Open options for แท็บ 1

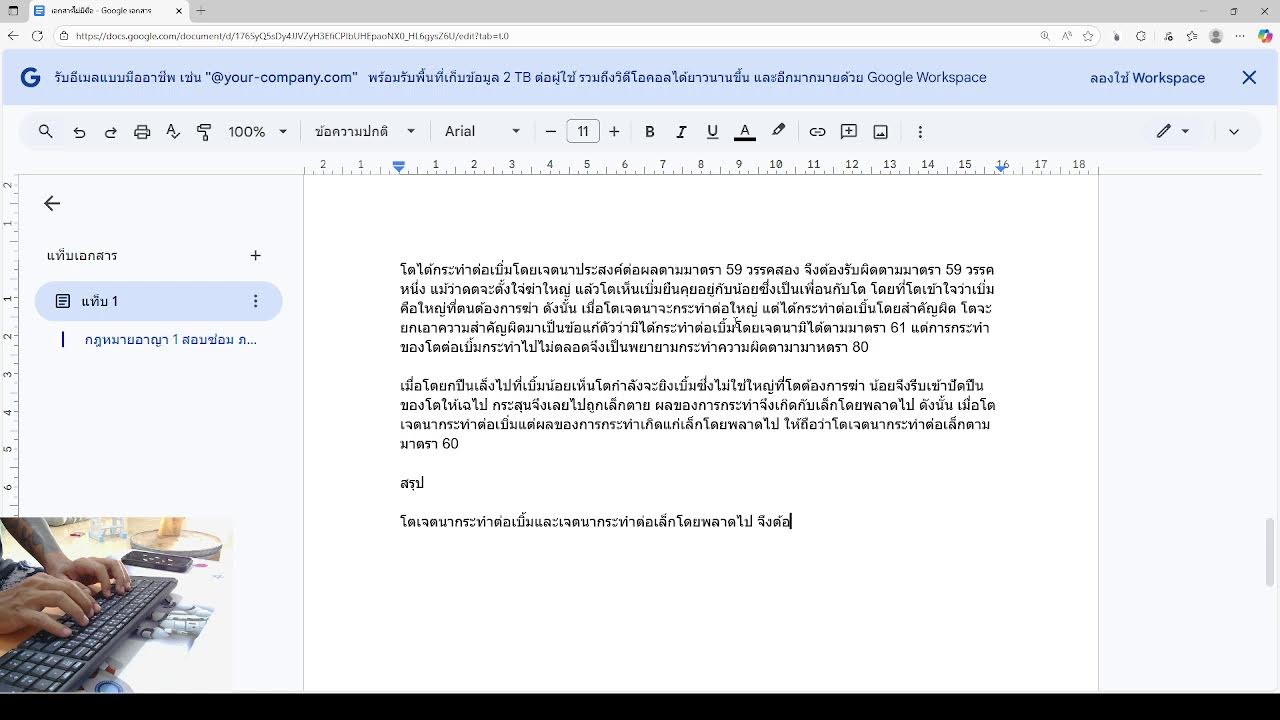pos(255,301)
